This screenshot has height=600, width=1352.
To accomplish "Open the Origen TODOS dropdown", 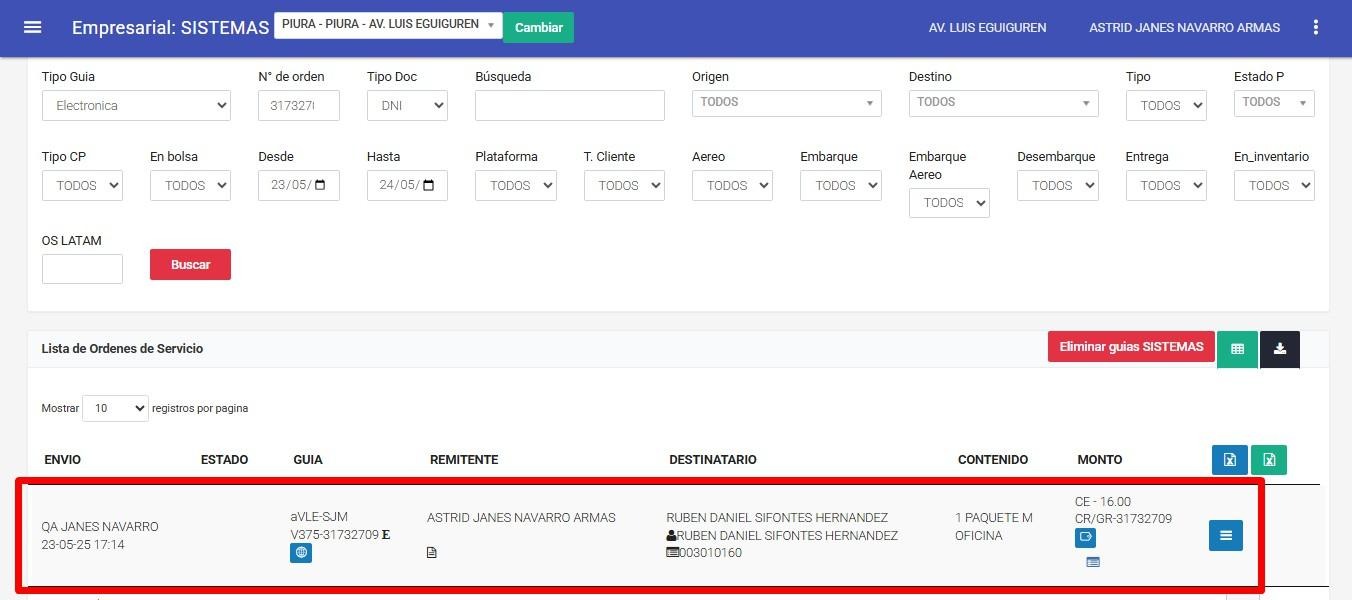I will pos(786,103).
